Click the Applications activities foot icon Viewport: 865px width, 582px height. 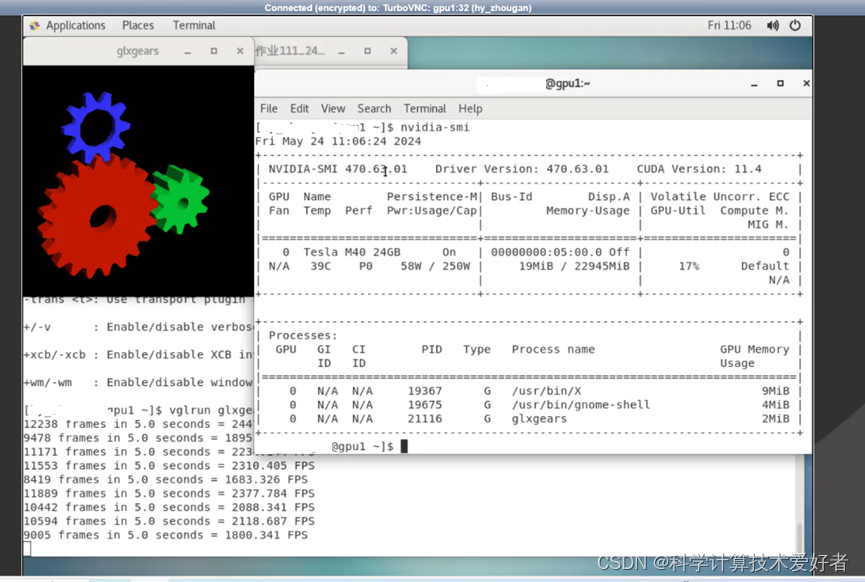pos(34,25)
